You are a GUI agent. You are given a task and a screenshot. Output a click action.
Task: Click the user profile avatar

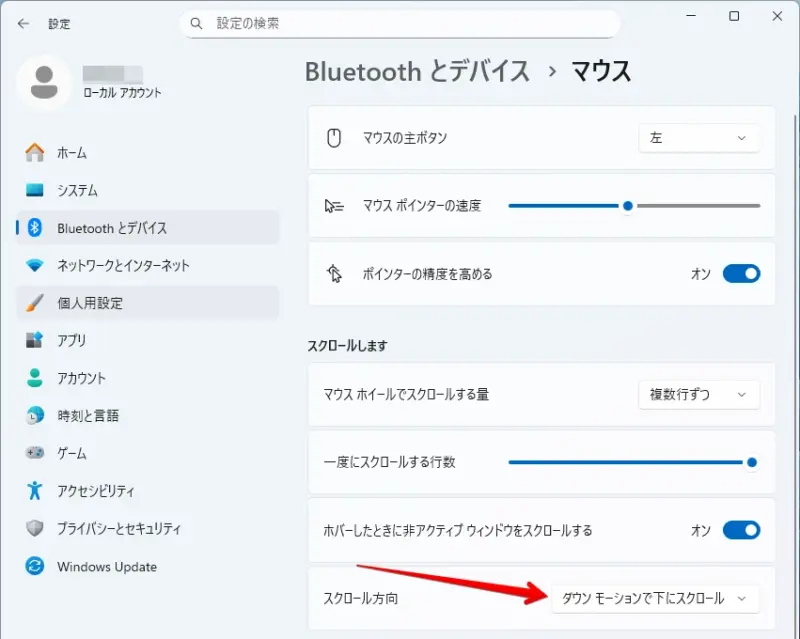44,82
